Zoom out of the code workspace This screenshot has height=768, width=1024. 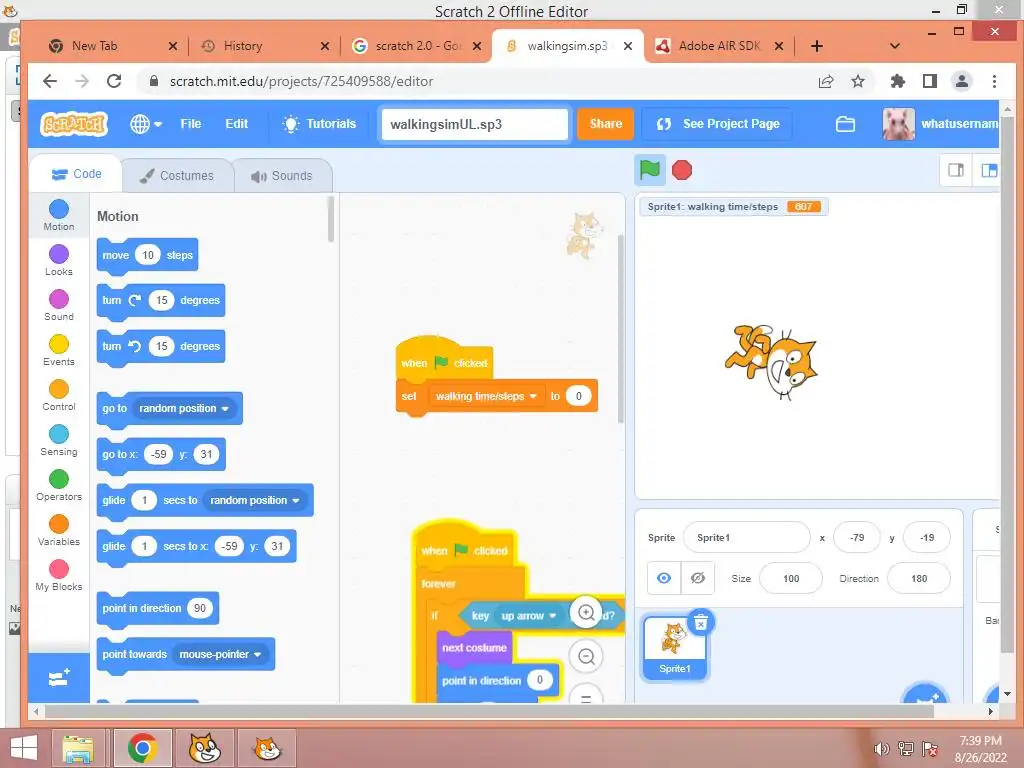coord(586,656)
